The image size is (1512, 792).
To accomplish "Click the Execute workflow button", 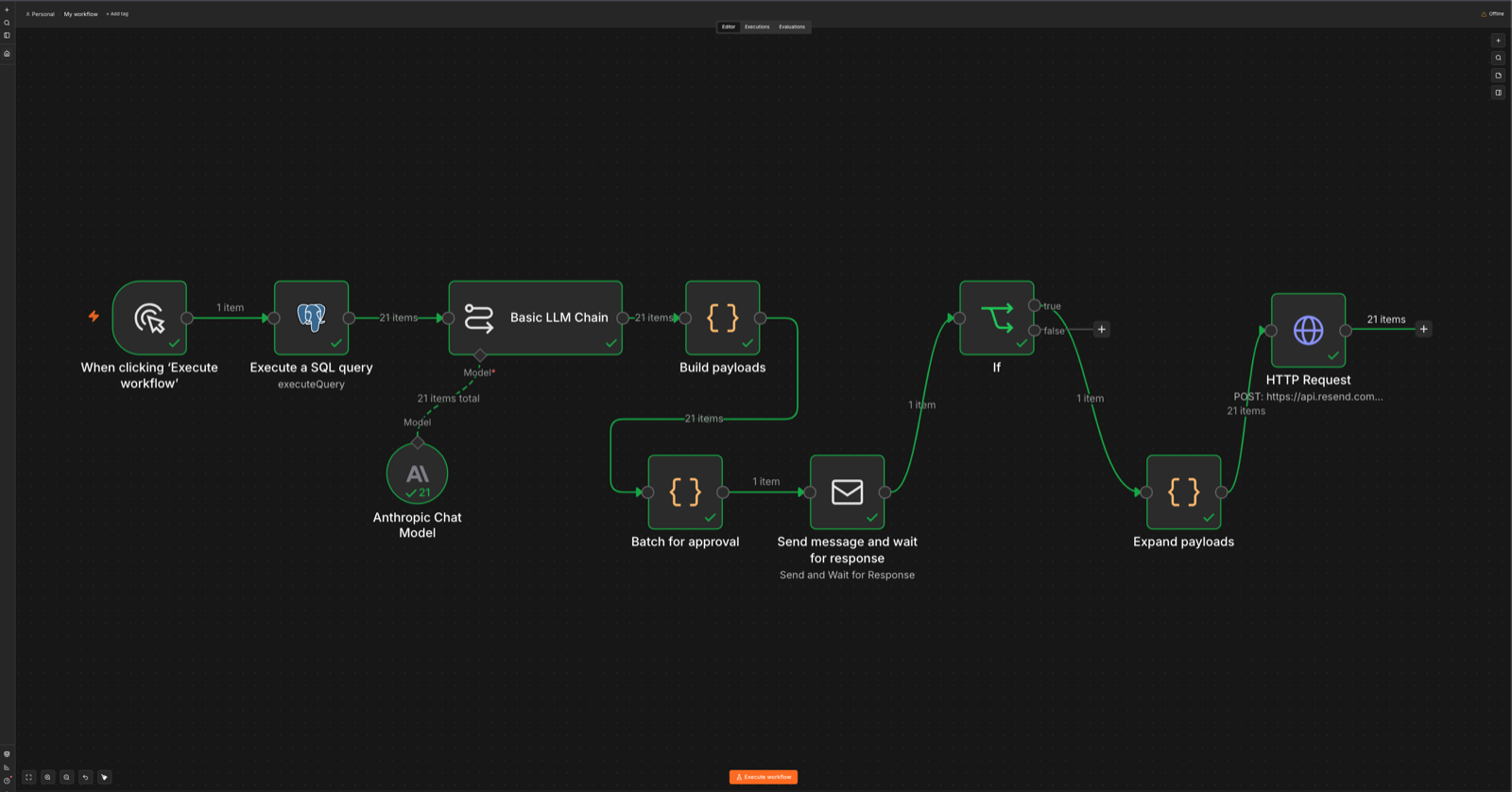I will pos(764,777).
